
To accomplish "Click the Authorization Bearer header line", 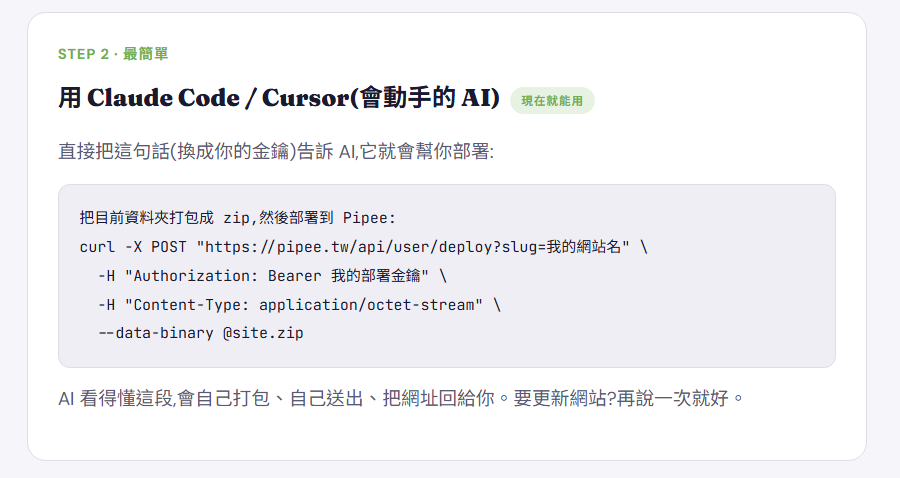I will point(272,275).
